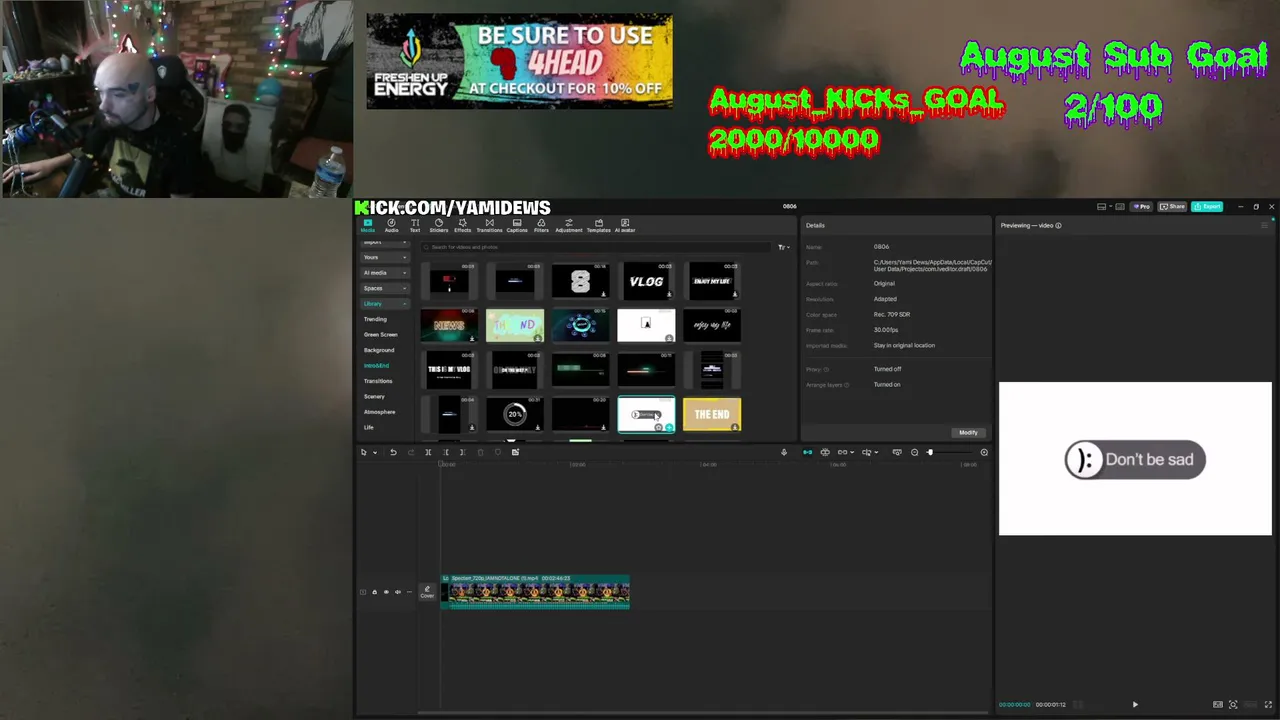Select THIS IS MY VLOG thumbnail
This screenshot has height=720, width=1280.
tap(449, 370)
